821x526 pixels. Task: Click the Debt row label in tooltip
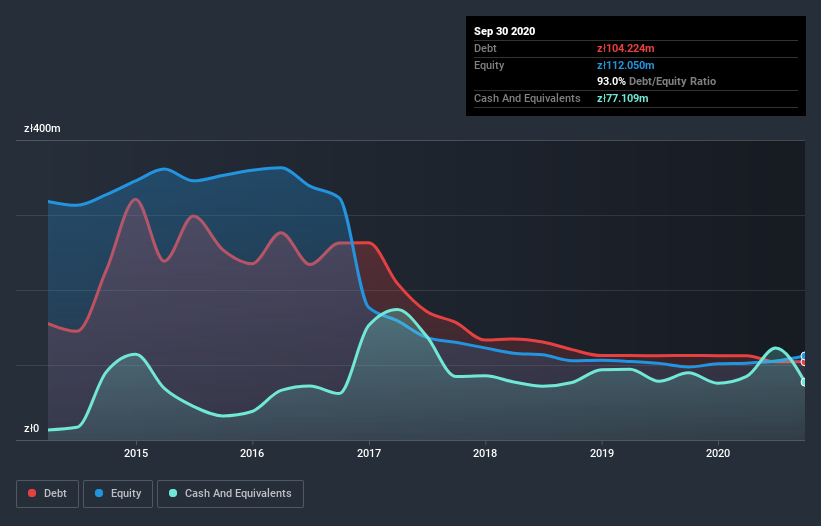click(x=485, y=48)
